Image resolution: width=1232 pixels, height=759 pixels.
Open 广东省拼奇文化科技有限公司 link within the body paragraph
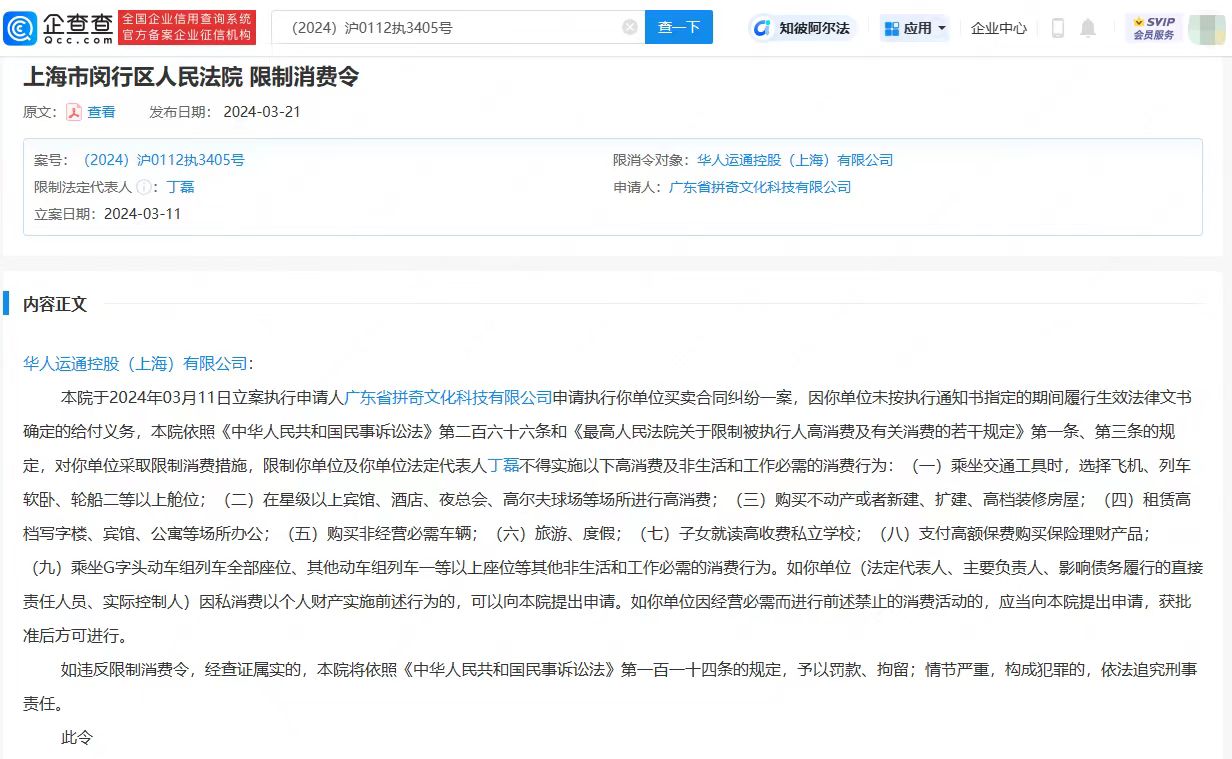click(449, 397)
